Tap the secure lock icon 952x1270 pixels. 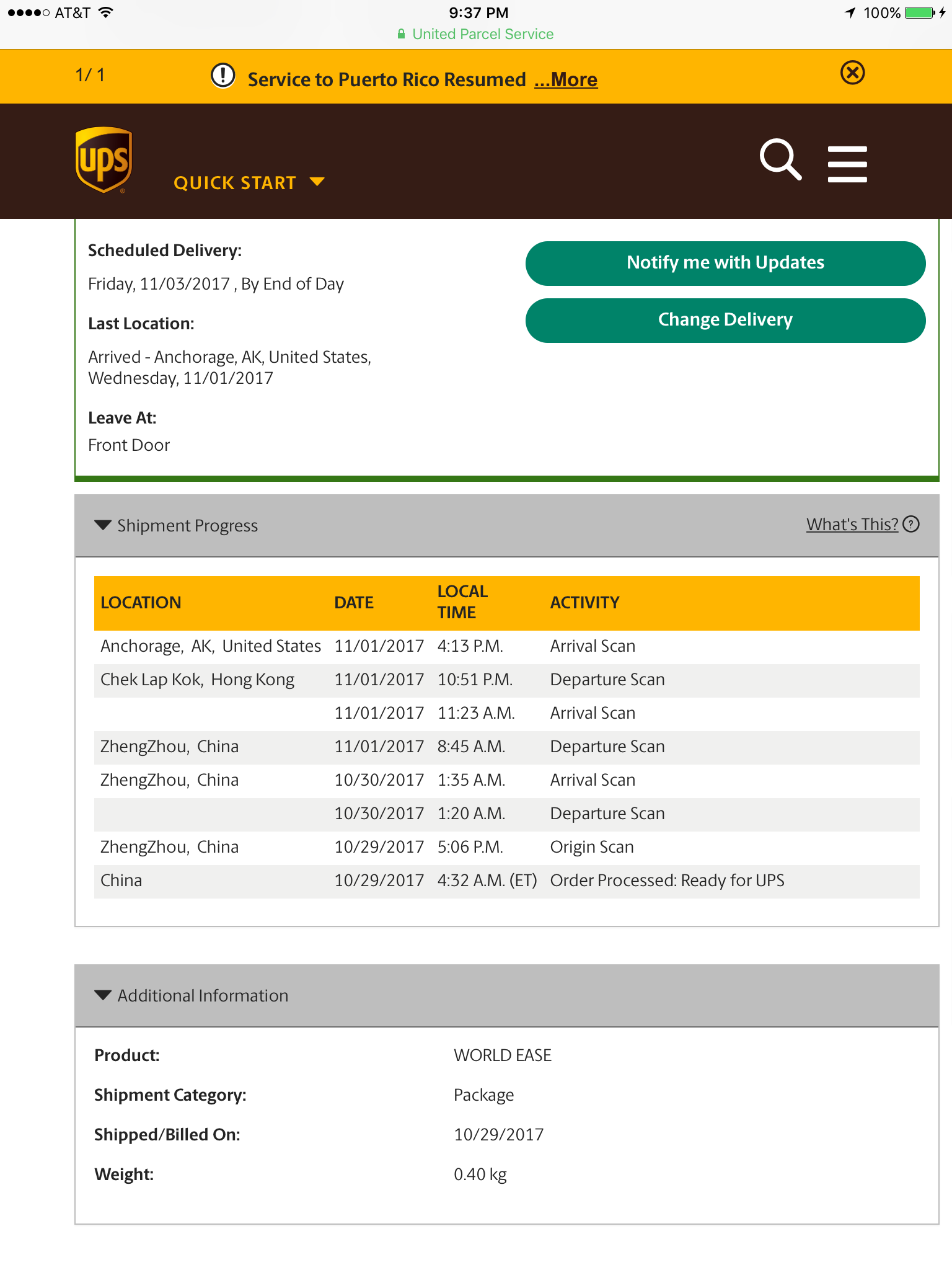pos(401,34)
